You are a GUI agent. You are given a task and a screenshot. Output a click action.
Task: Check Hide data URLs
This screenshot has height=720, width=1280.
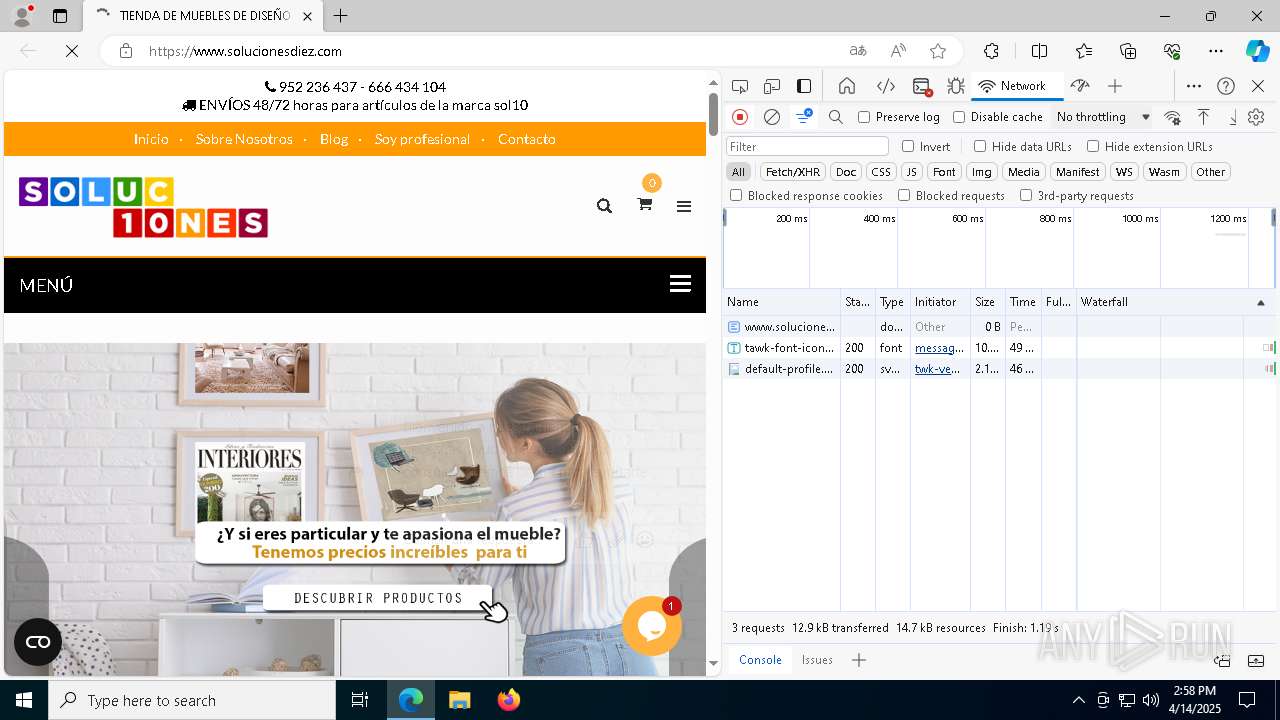980,146
